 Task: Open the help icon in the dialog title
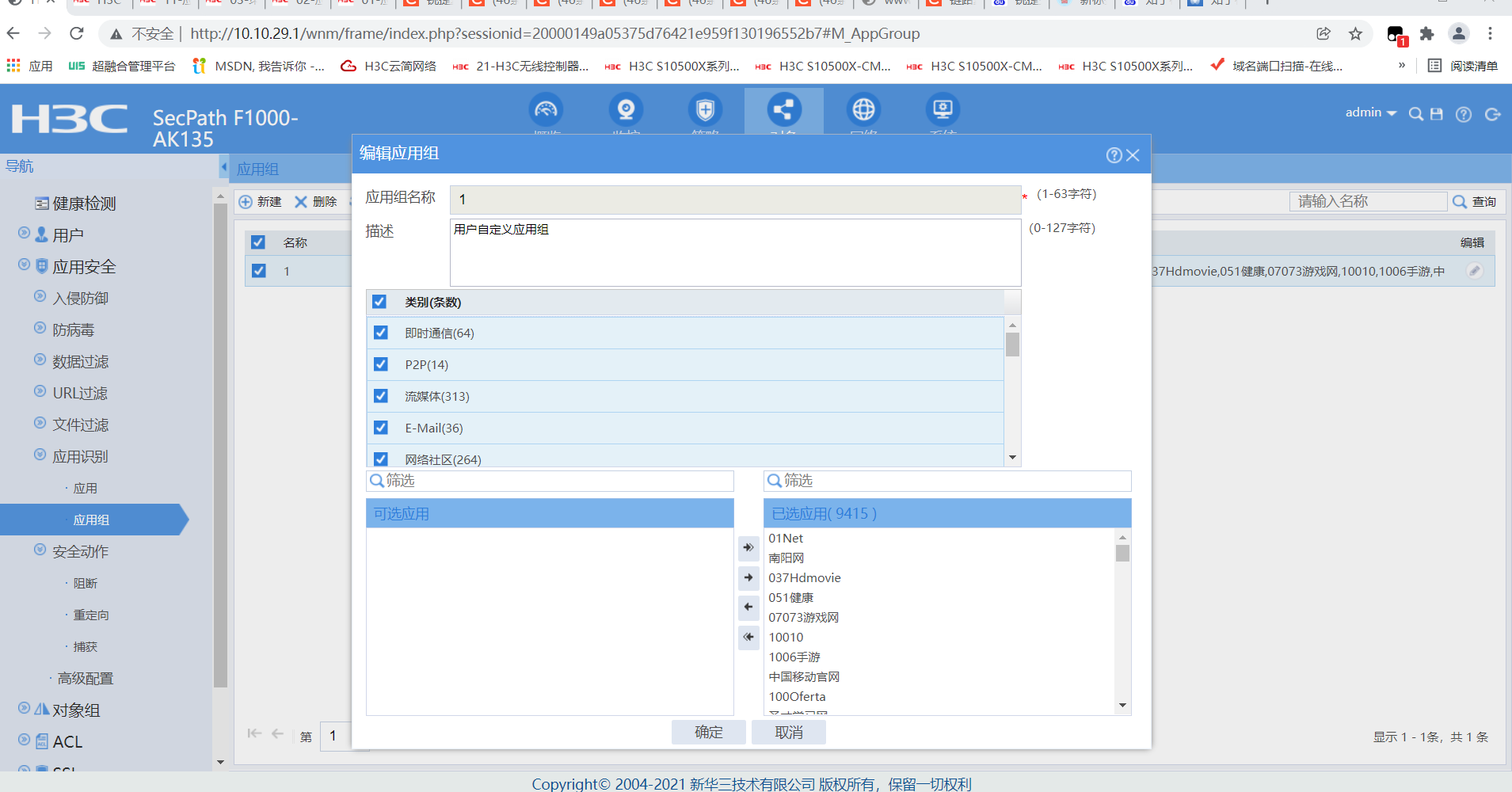click(1114, 155)
